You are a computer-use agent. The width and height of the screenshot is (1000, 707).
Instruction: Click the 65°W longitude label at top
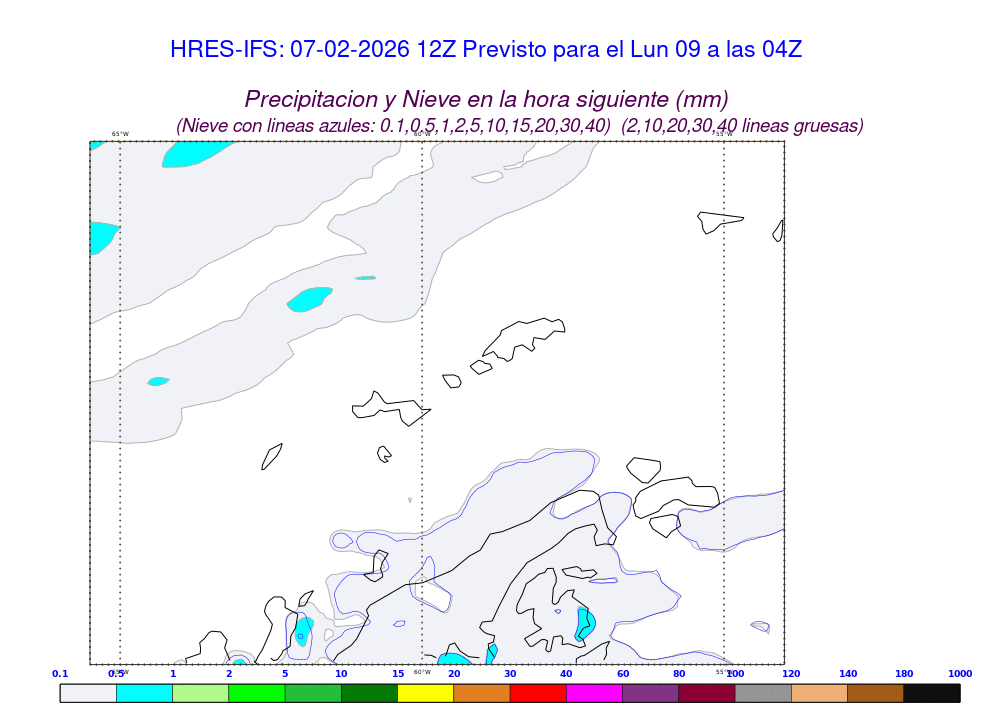point(120,134)
